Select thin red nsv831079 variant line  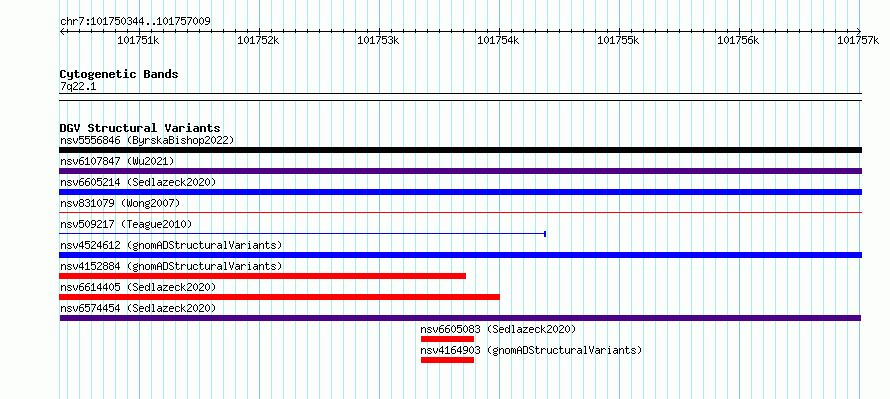pyautogui.click(x=460, y=212)
